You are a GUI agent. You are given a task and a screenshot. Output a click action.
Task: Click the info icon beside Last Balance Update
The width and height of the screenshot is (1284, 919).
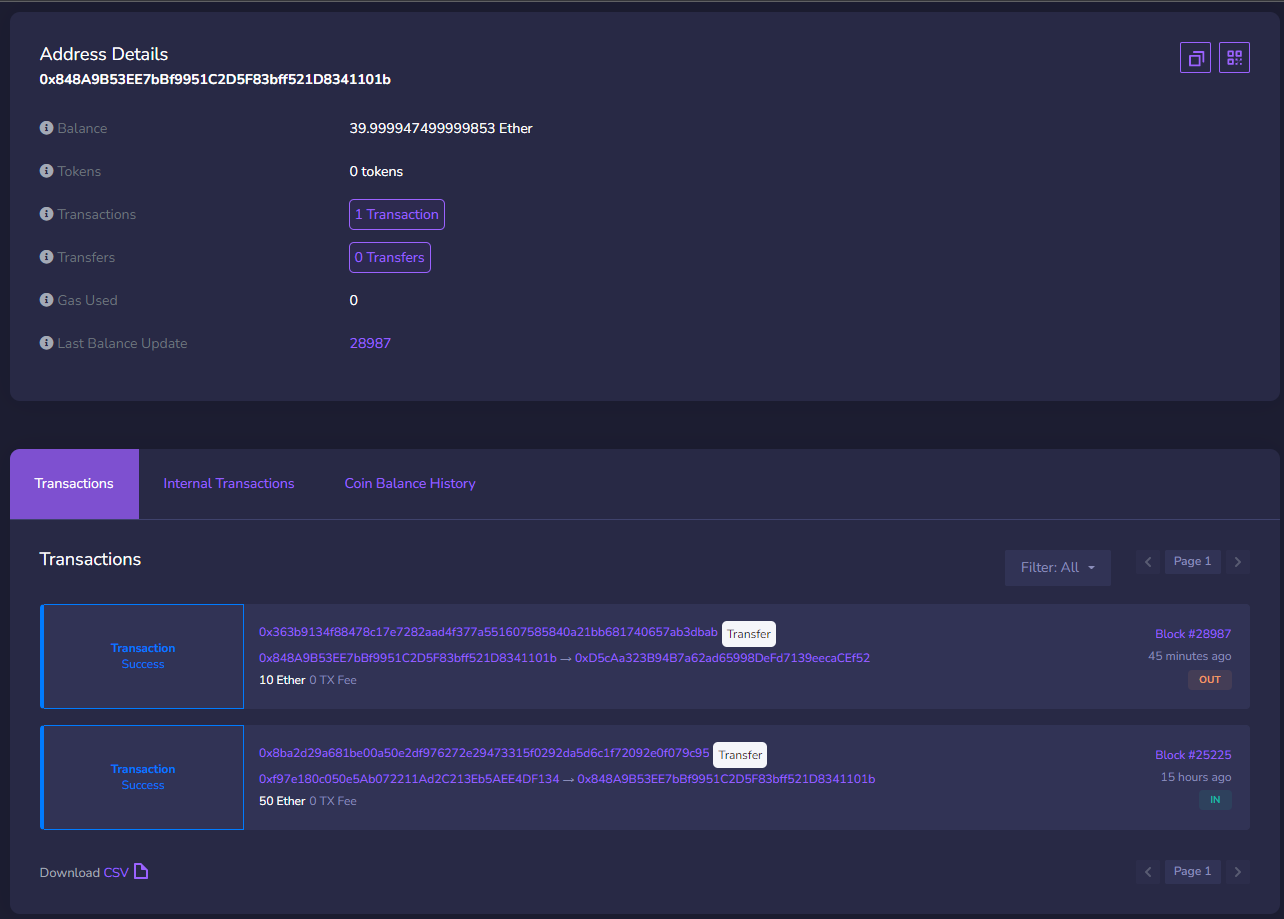click(46, 343)
